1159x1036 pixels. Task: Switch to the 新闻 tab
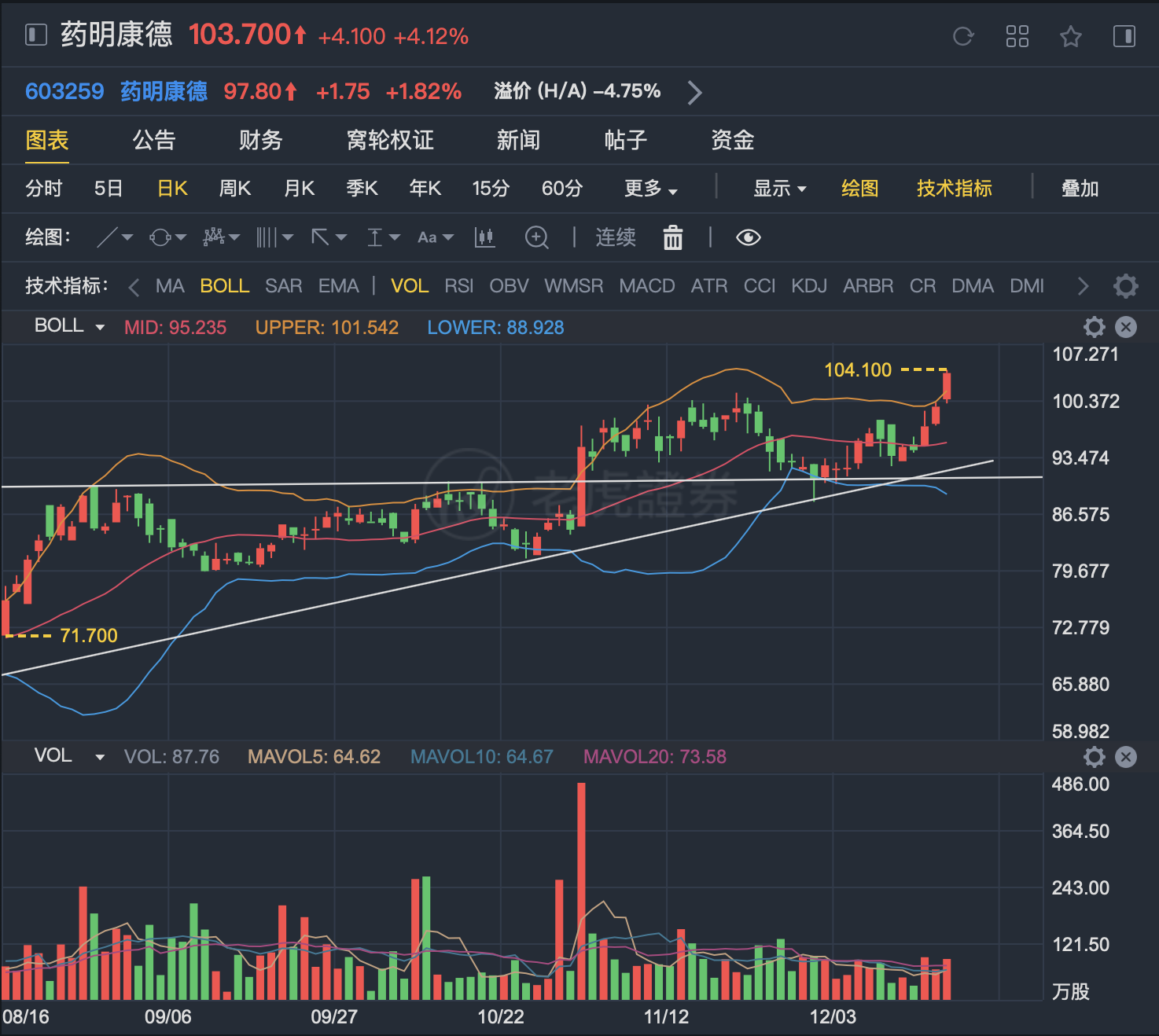[518, 140]
